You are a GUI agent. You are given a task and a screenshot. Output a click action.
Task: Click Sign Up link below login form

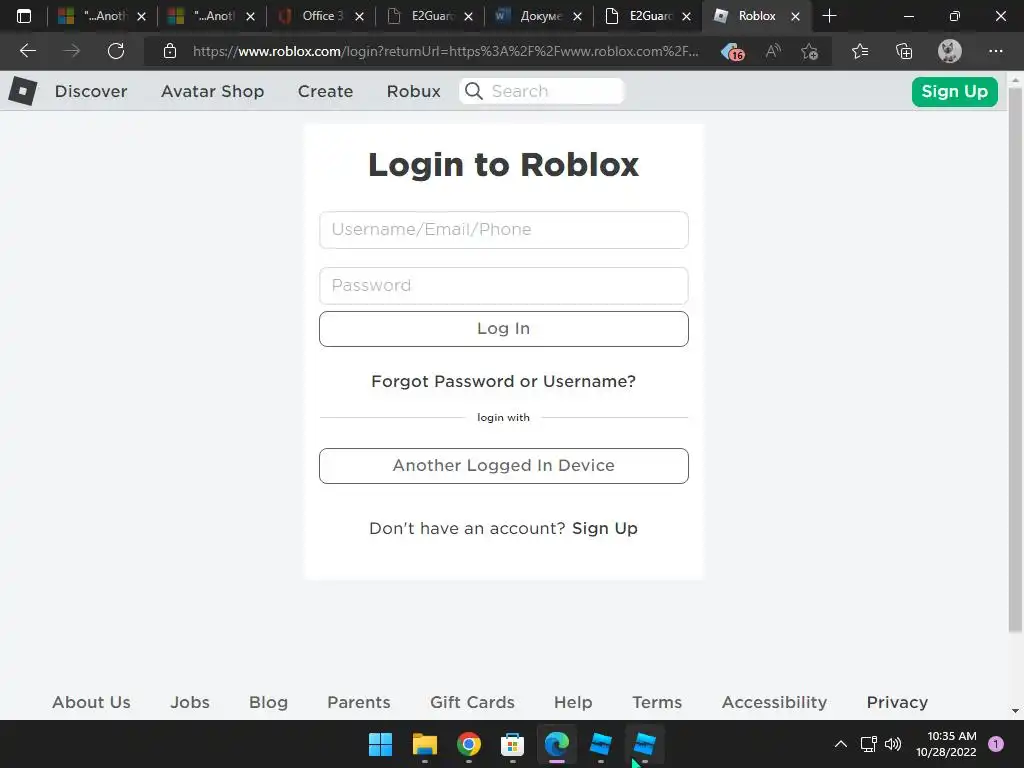[x=605, y=528]
